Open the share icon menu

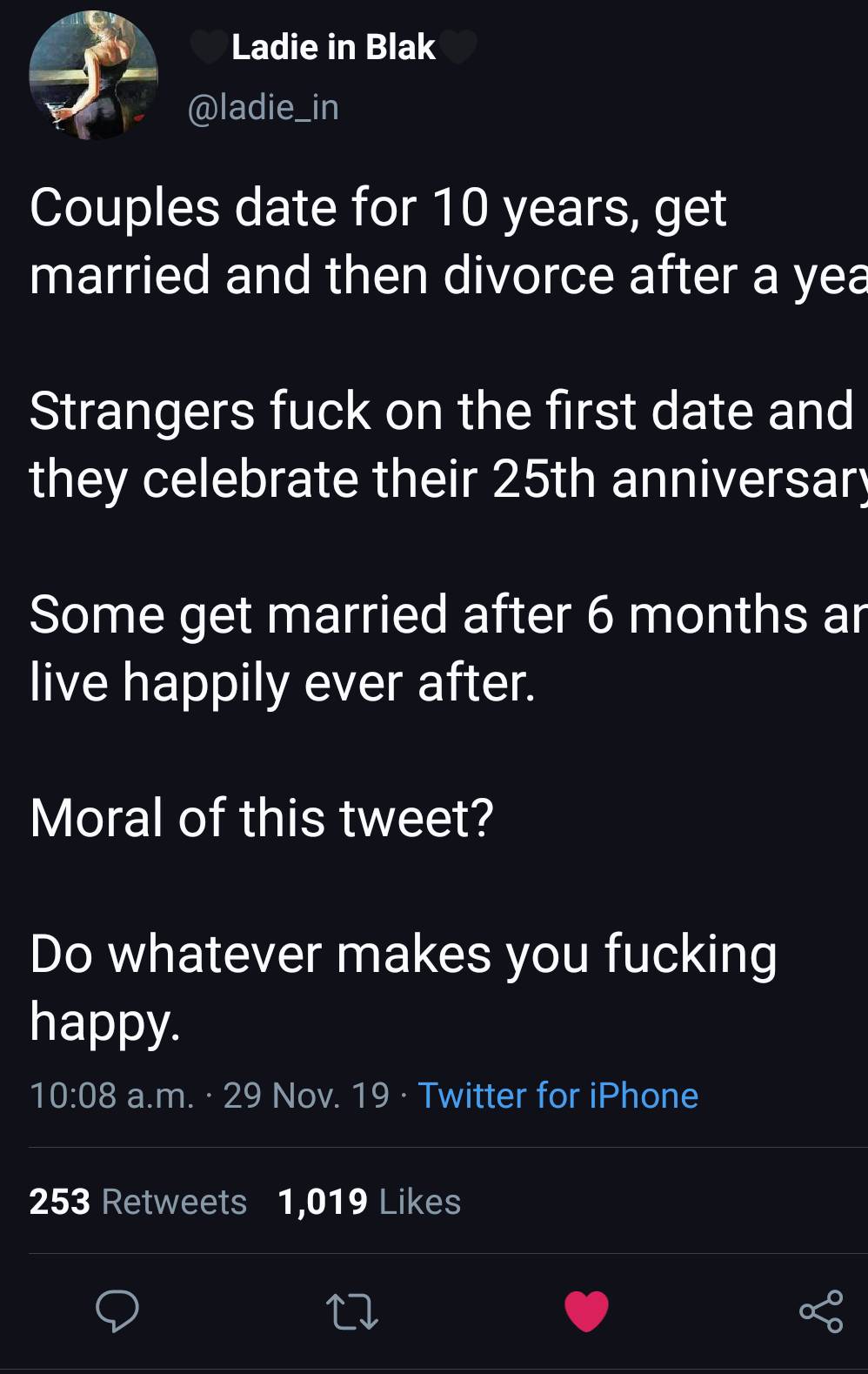pos(820,1311)
